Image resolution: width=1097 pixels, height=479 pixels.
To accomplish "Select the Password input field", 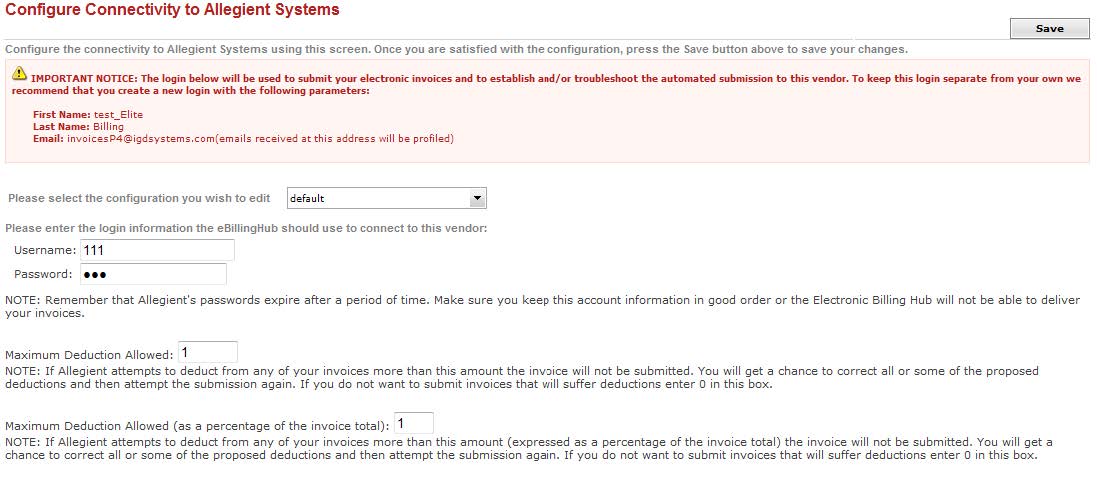I will tap(153, 274).
